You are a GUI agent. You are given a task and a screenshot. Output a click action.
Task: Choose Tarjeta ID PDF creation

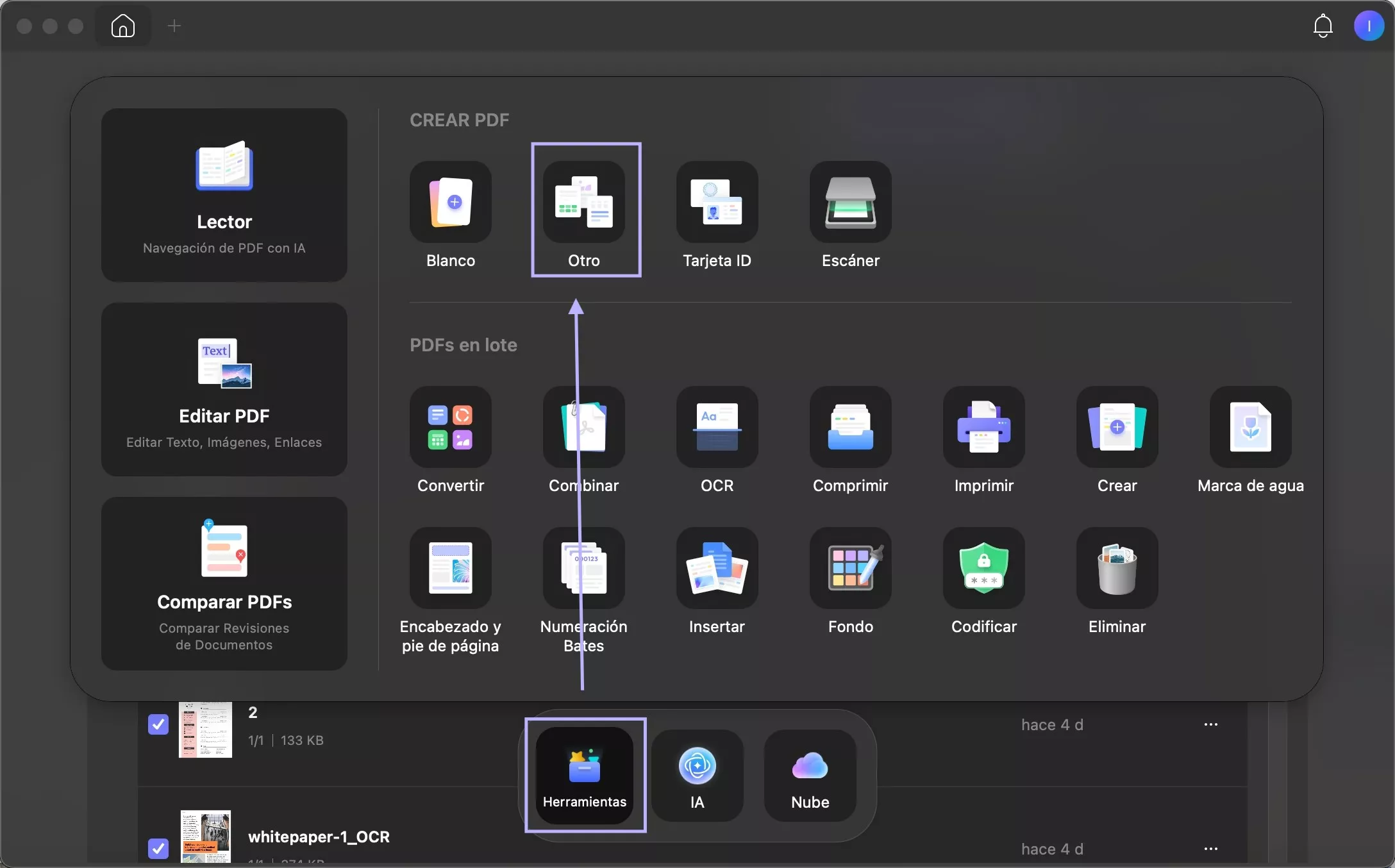[x=717, y=202]
